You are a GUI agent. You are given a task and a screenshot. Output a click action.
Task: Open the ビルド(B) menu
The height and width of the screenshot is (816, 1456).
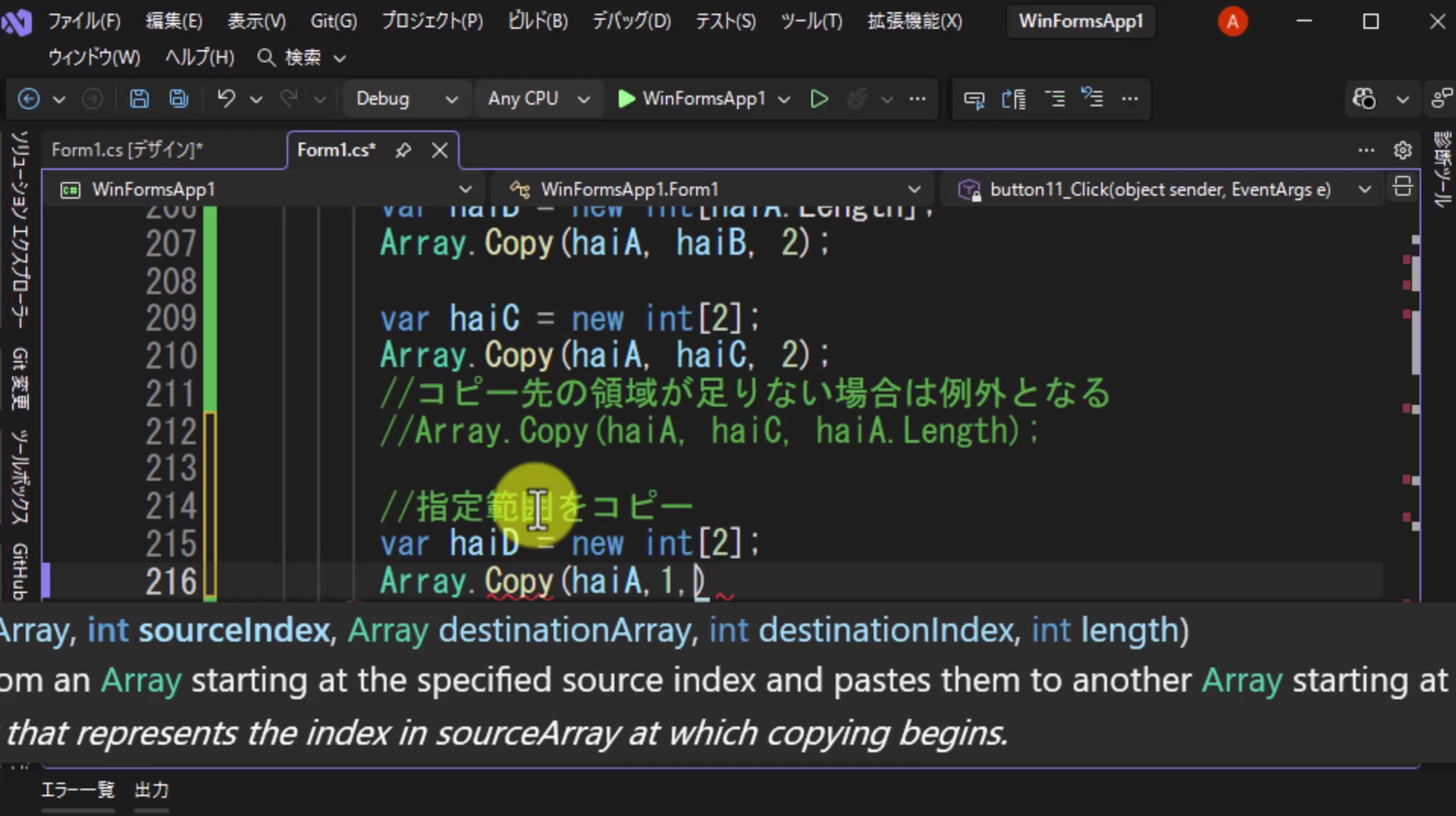coord(538,21)
